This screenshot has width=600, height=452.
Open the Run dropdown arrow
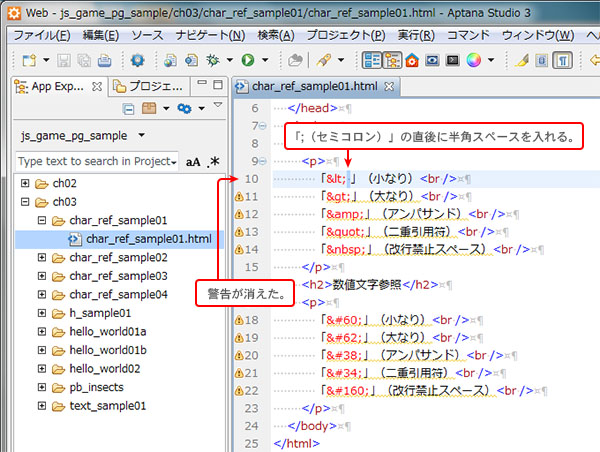pos(265,60)
